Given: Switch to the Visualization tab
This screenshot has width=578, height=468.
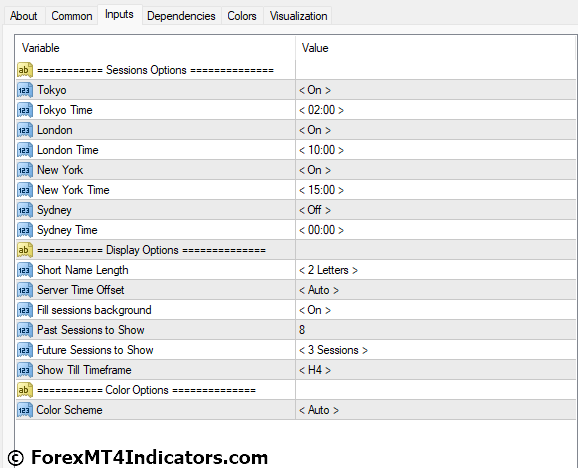Looking at the screenshot, I should click(298, 16).
